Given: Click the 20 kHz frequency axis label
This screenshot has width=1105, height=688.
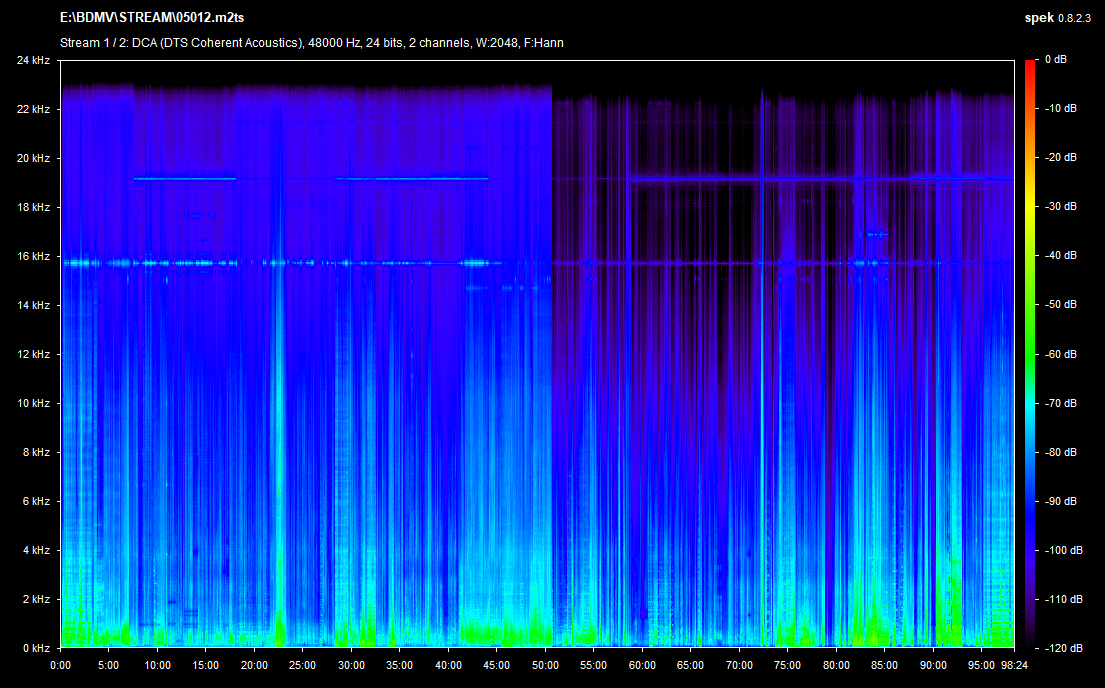Looking at the screenshot, I should (x=33, y=159).
